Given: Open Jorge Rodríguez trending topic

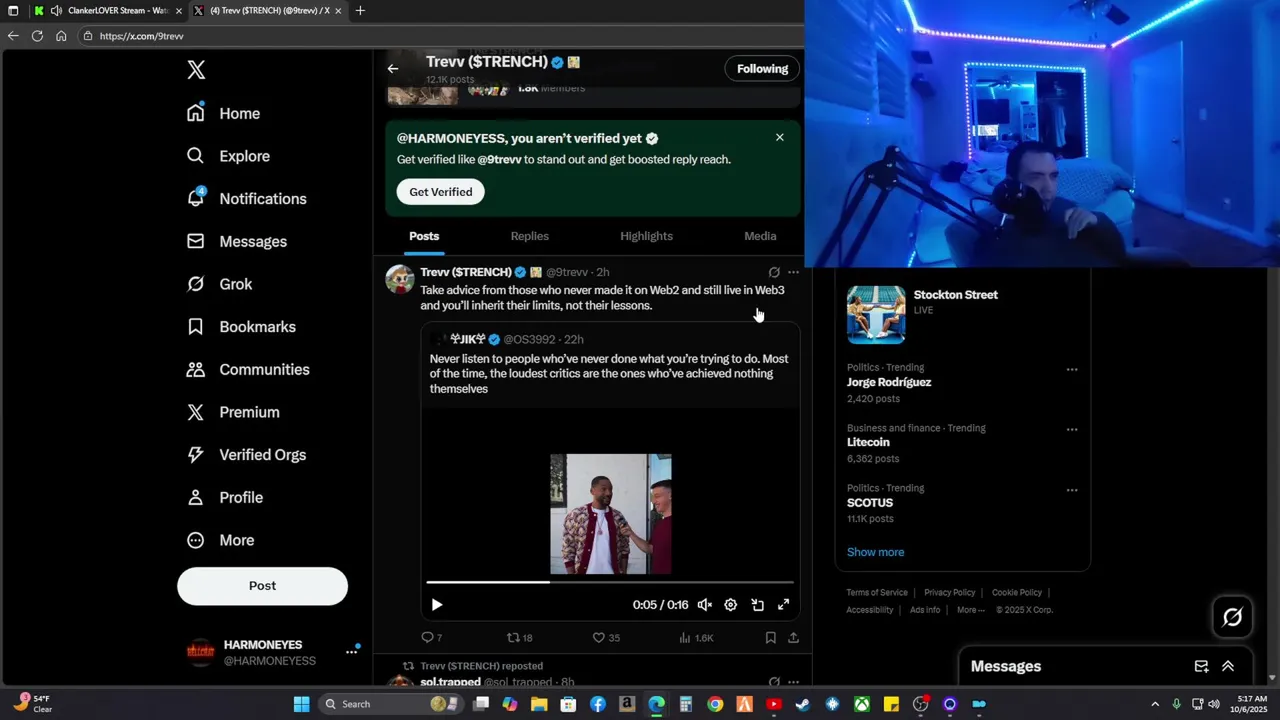Looking at the screenshot, I should pyautogui.click(x=888, y=382).
